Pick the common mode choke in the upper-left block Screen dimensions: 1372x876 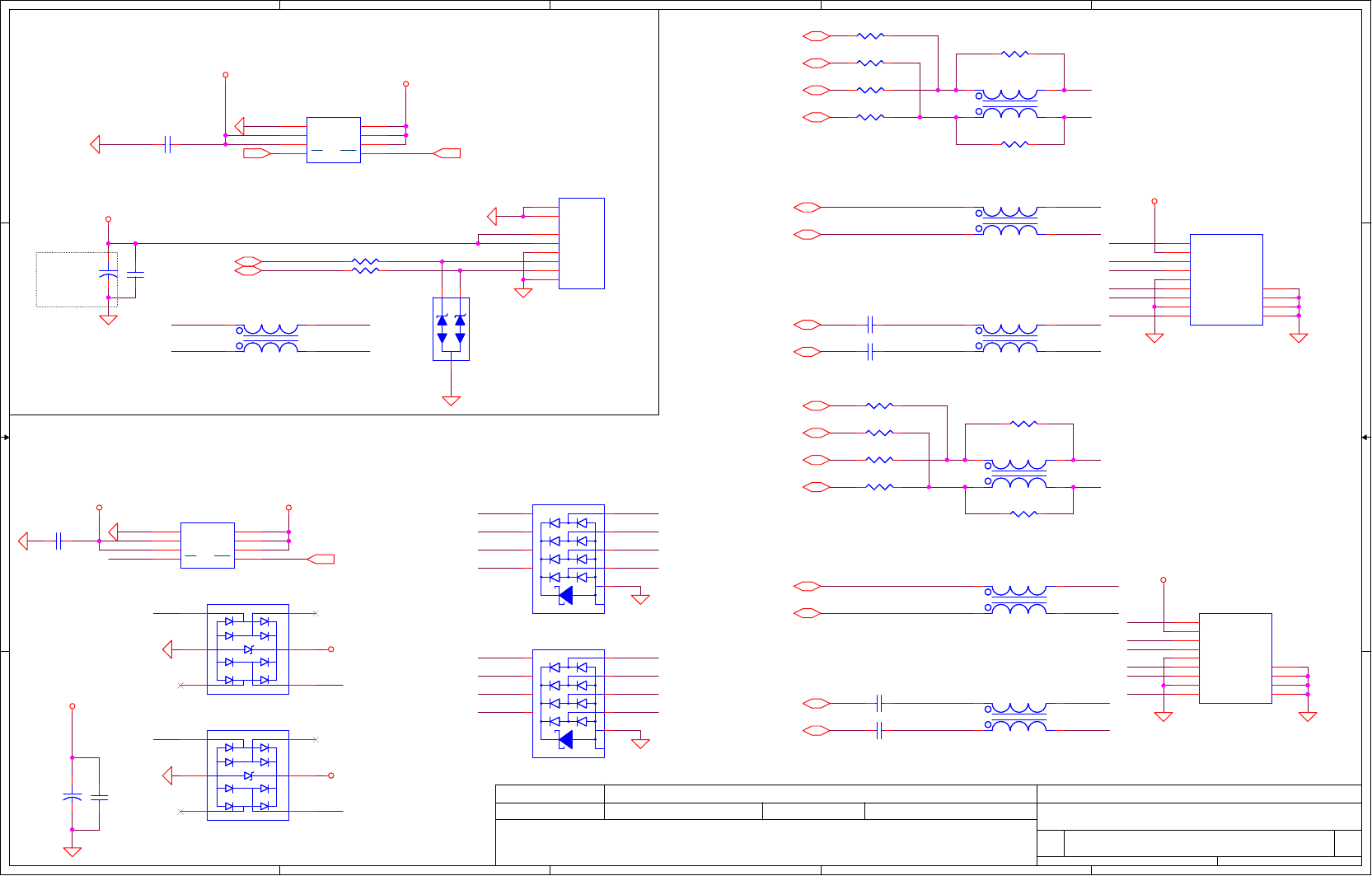[x=268, y=338]
